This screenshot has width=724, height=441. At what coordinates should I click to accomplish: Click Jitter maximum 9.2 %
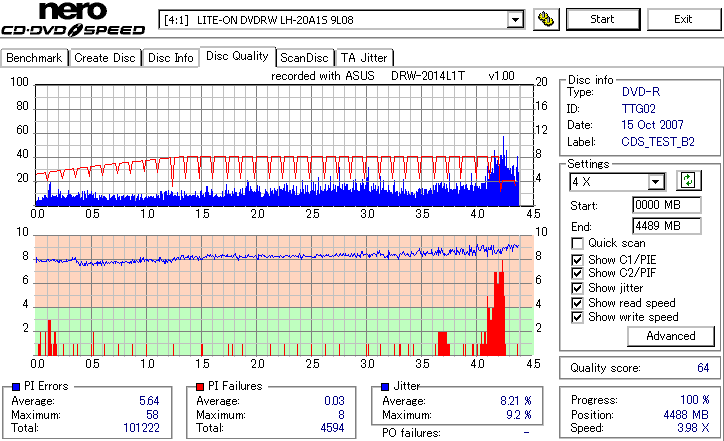(x=519, y=415)
